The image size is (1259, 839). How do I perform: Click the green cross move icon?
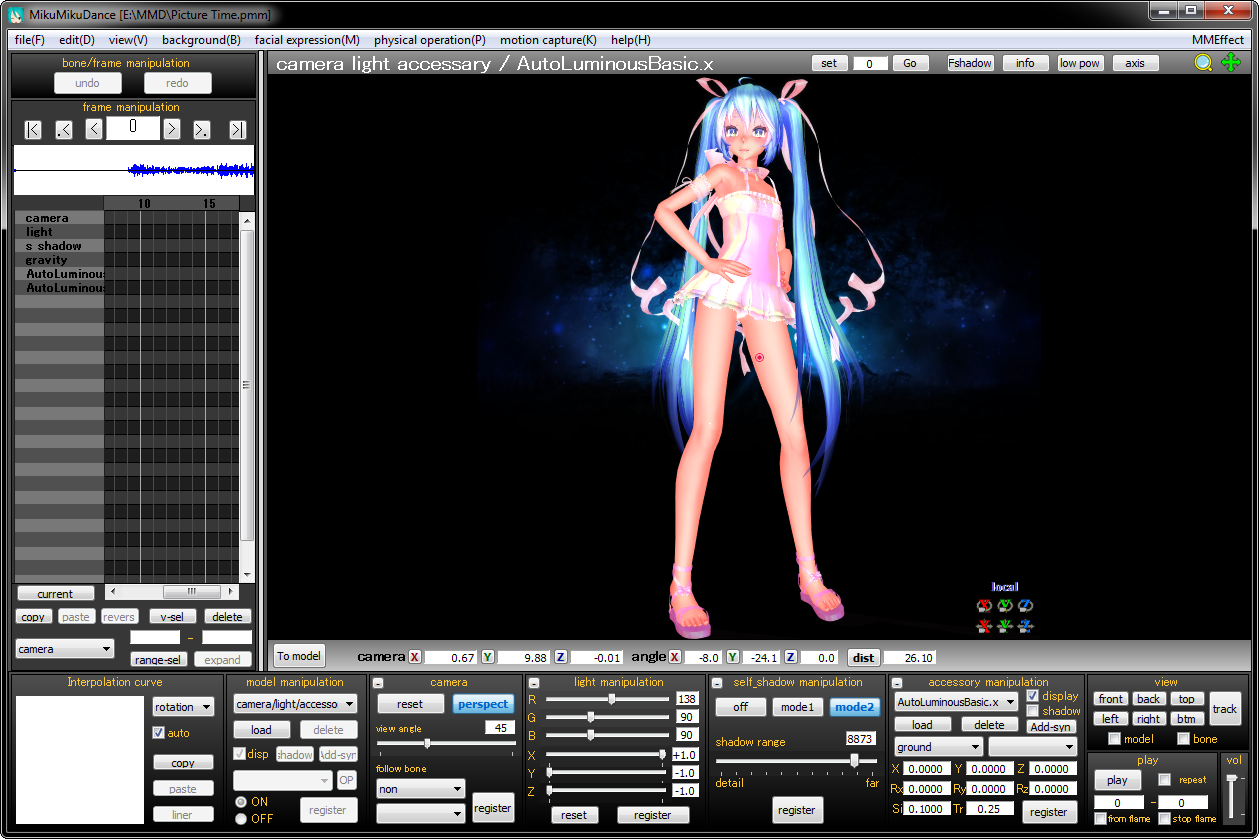1231,63
